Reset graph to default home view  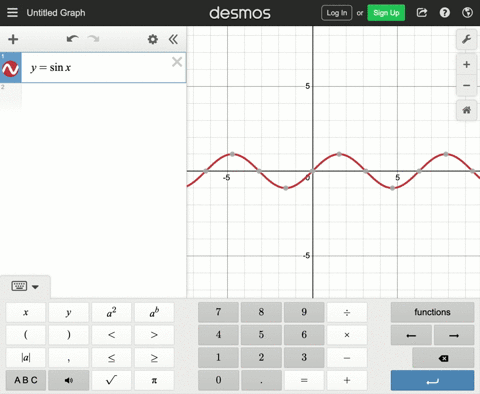point(466,110)
